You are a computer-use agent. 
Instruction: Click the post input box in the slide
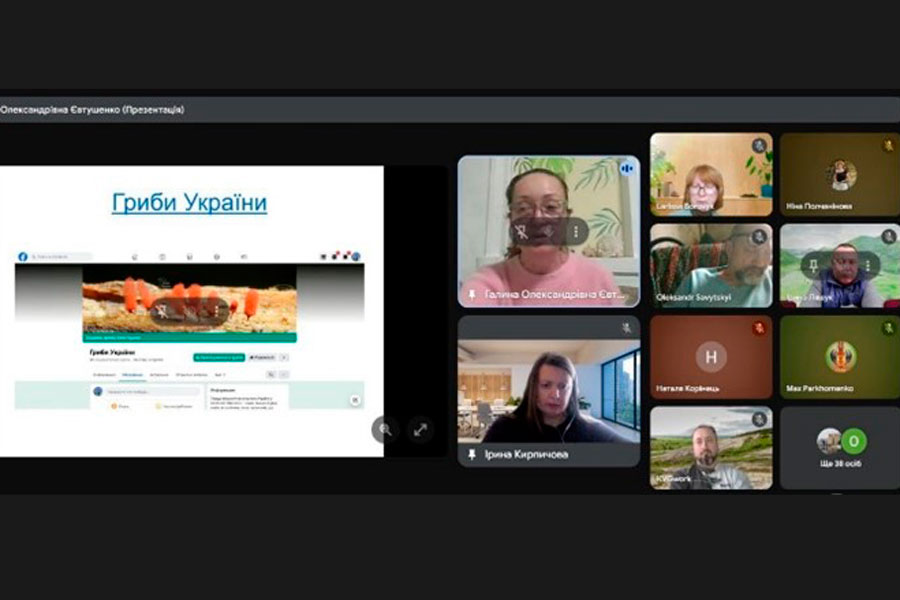pos(152,392)
